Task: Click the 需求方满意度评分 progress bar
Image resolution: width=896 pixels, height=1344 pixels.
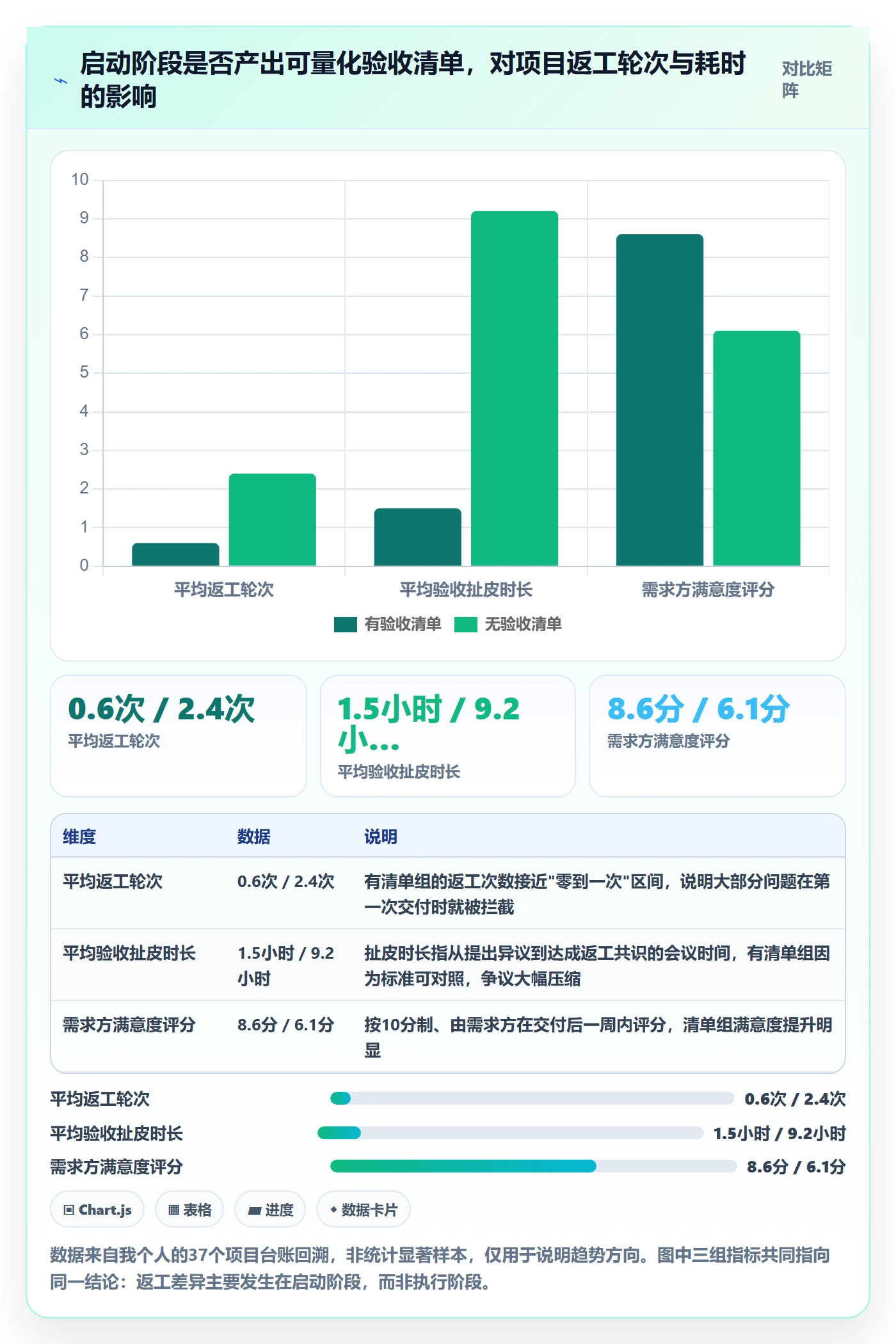Action: pos(534,1166)
